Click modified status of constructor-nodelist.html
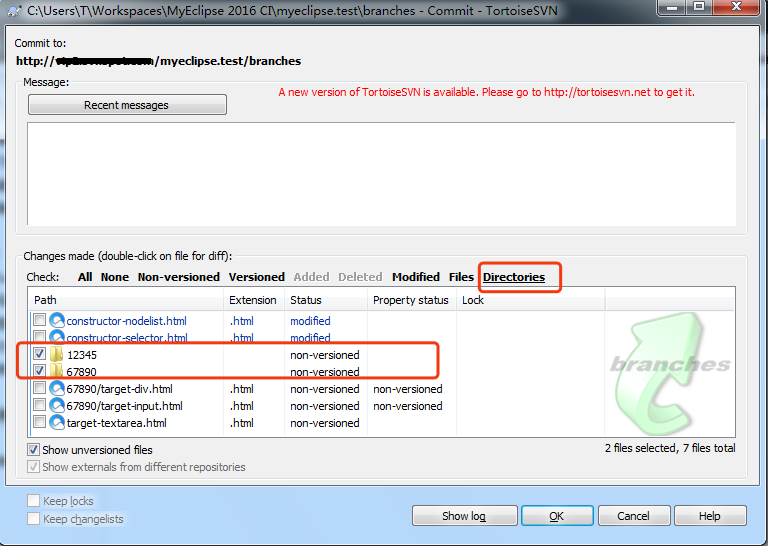Viewport: 768px width, 546px height. tap(310, 321)
